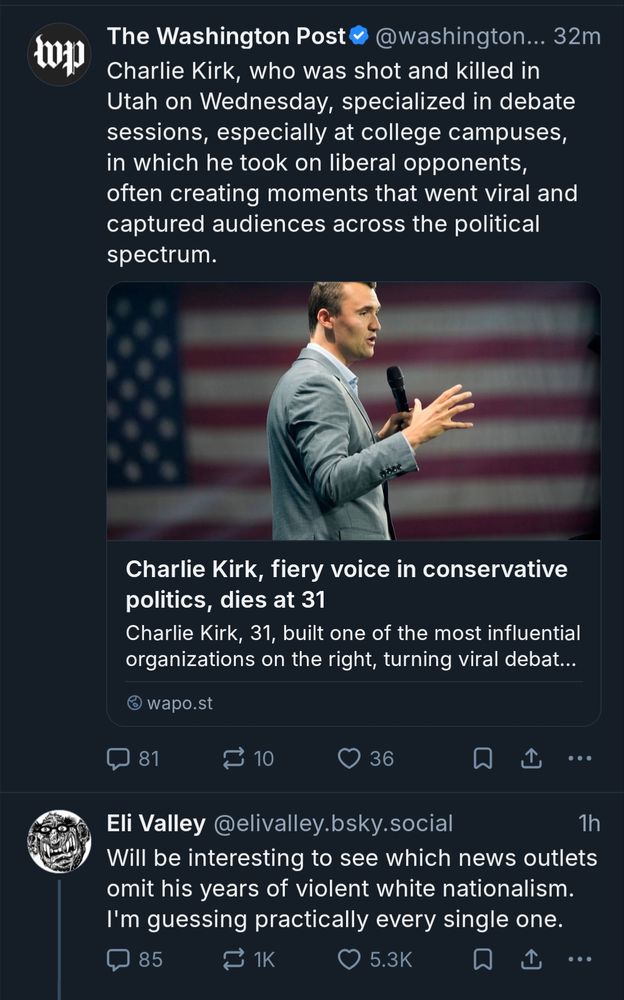Bookmark the Washington Post's post
Screen dimensions: 624x1000
[x=483, y=758]
